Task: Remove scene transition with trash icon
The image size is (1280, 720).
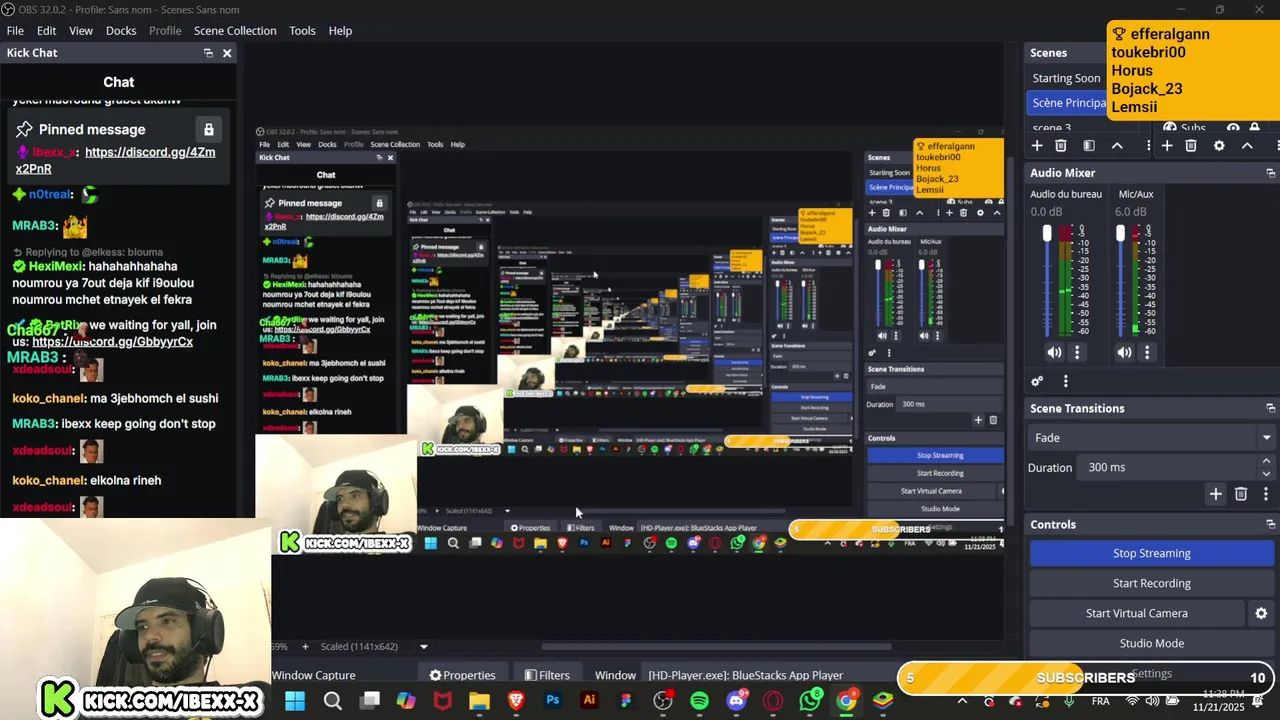Action: (x=1241, y=493)
